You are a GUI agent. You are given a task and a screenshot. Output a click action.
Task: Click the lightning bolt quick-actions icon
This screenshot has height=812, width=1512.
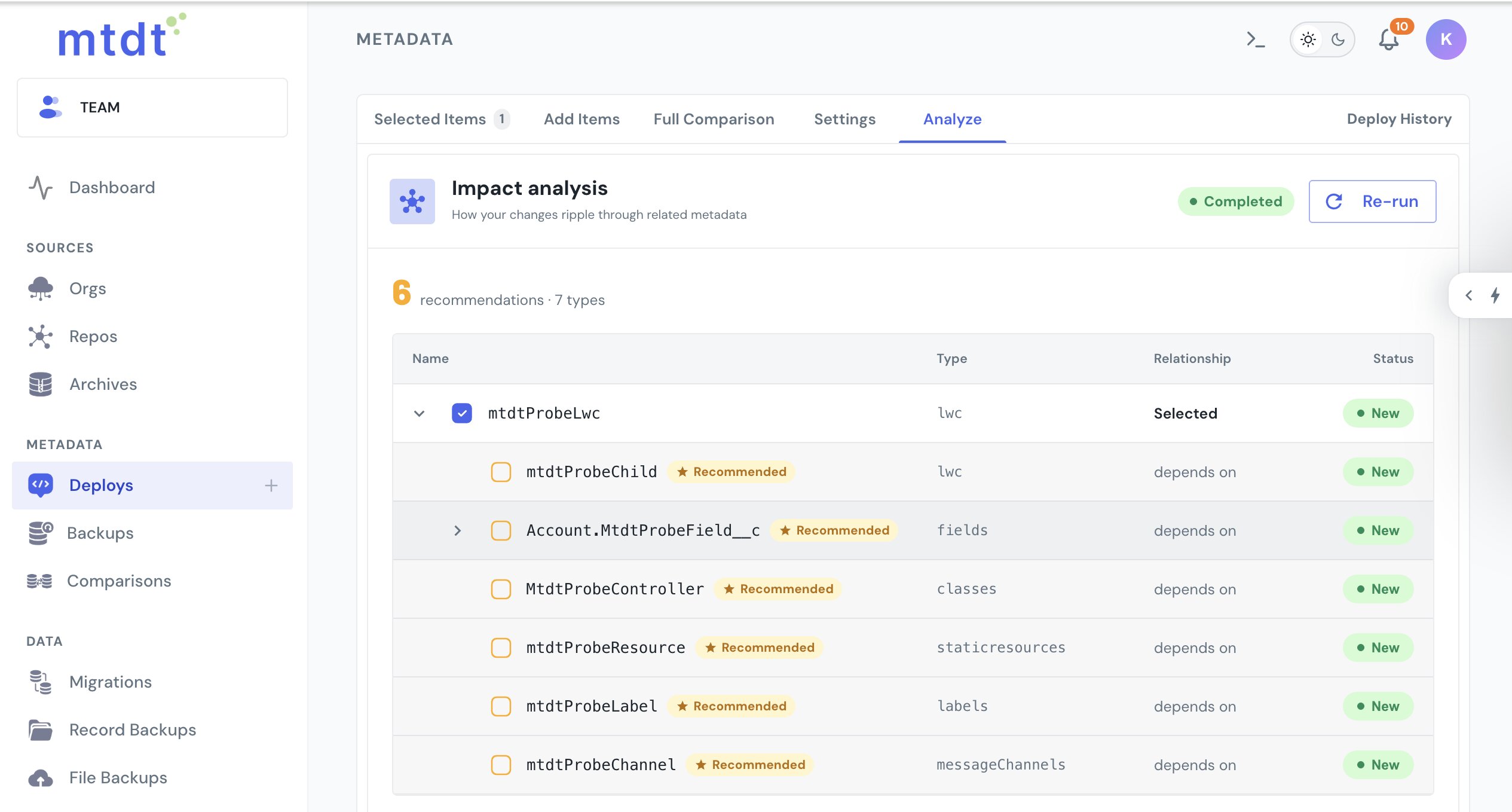[1495, 295]
